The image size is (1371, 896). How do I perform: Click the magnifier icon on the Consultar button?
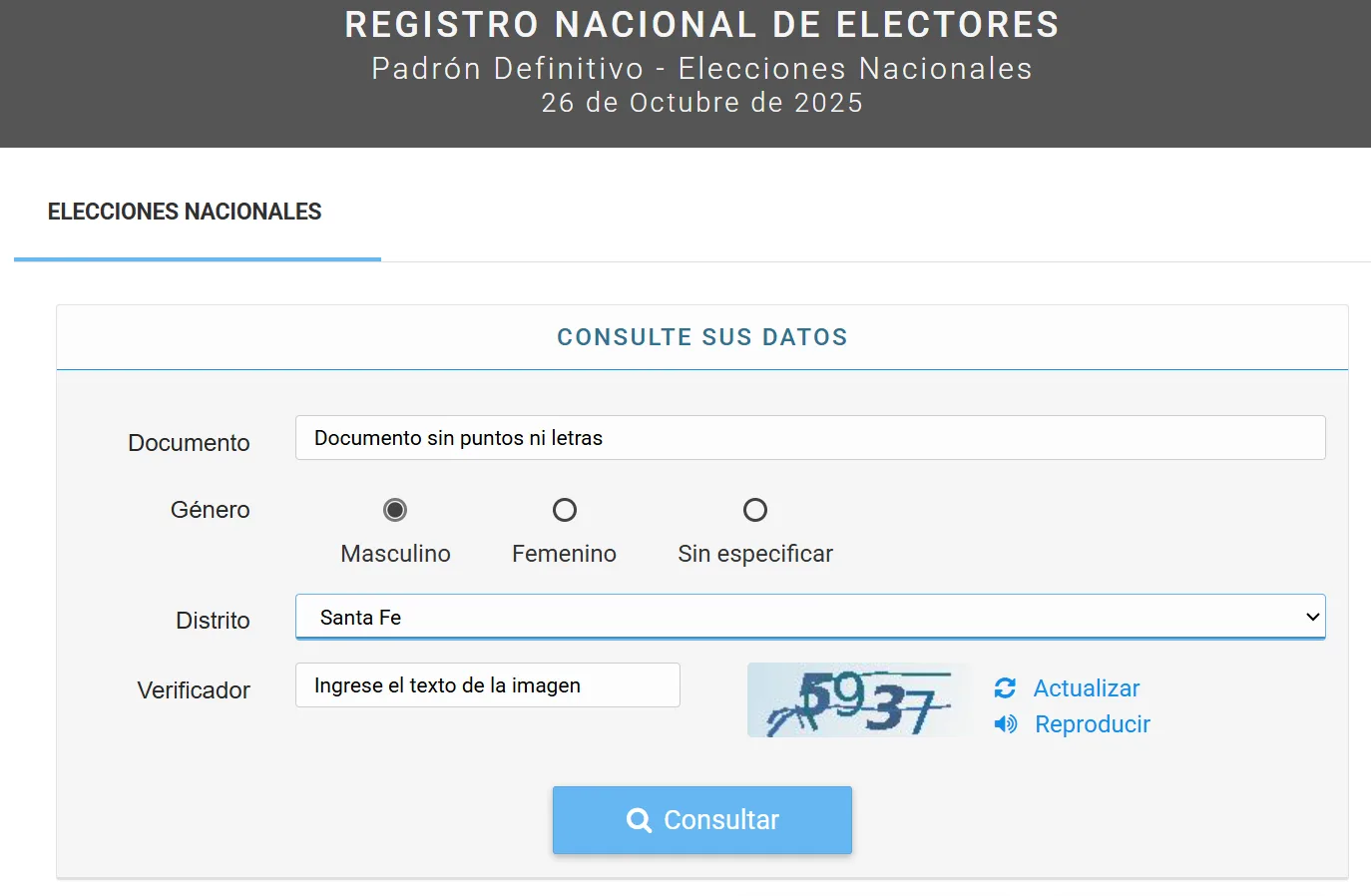tap(639, 820)
